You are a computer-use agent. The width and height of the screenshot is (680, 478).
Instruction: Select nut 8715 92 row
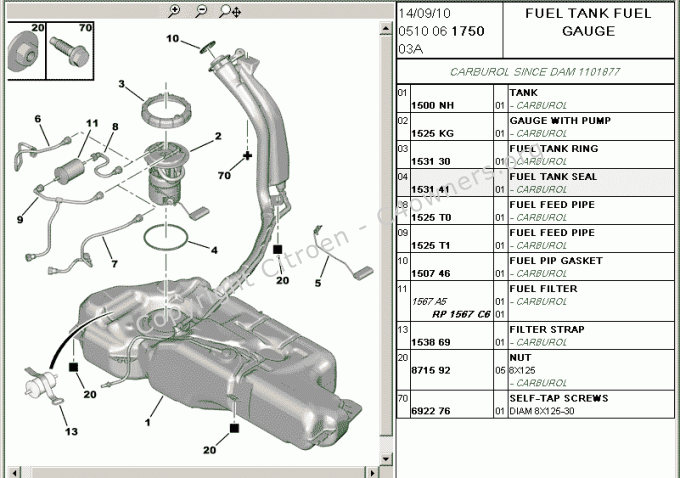[x=430, y=370]
